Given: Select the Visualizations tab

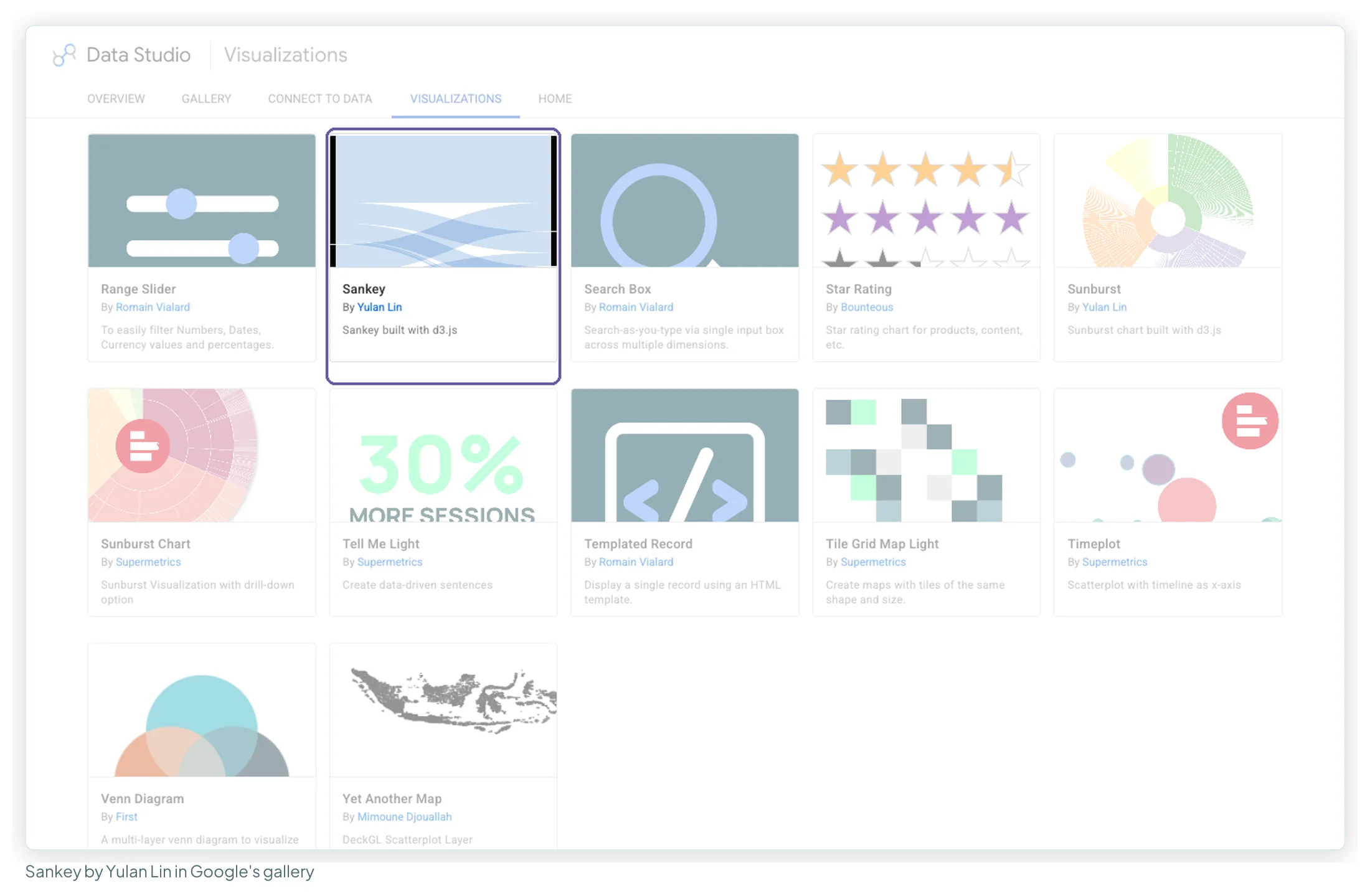Looking at the screenshot, I should coord(456,98).
